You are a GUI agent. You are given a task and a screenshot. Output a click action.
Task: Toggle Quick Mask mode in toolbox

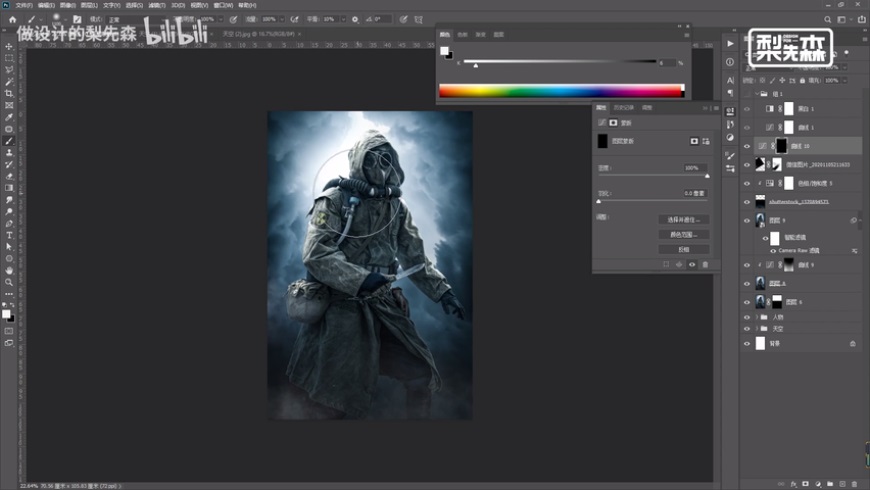click(x=9, y=331)
